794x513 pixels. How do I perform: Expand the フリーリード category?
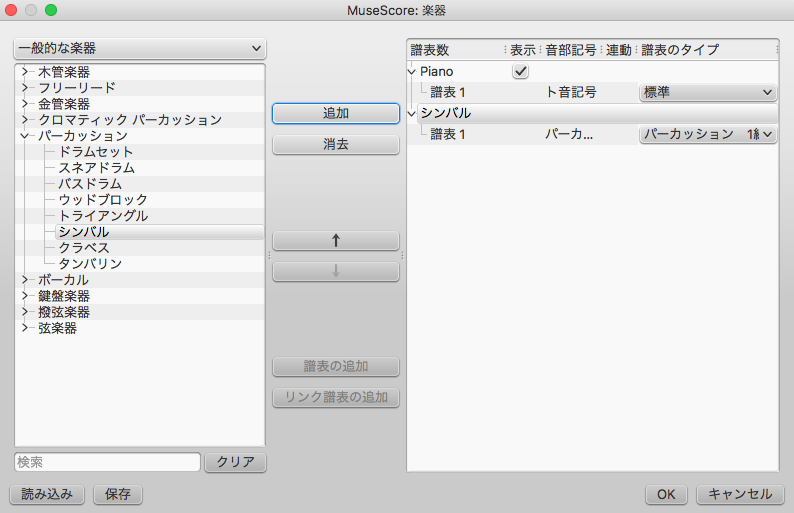coord(24,88)
